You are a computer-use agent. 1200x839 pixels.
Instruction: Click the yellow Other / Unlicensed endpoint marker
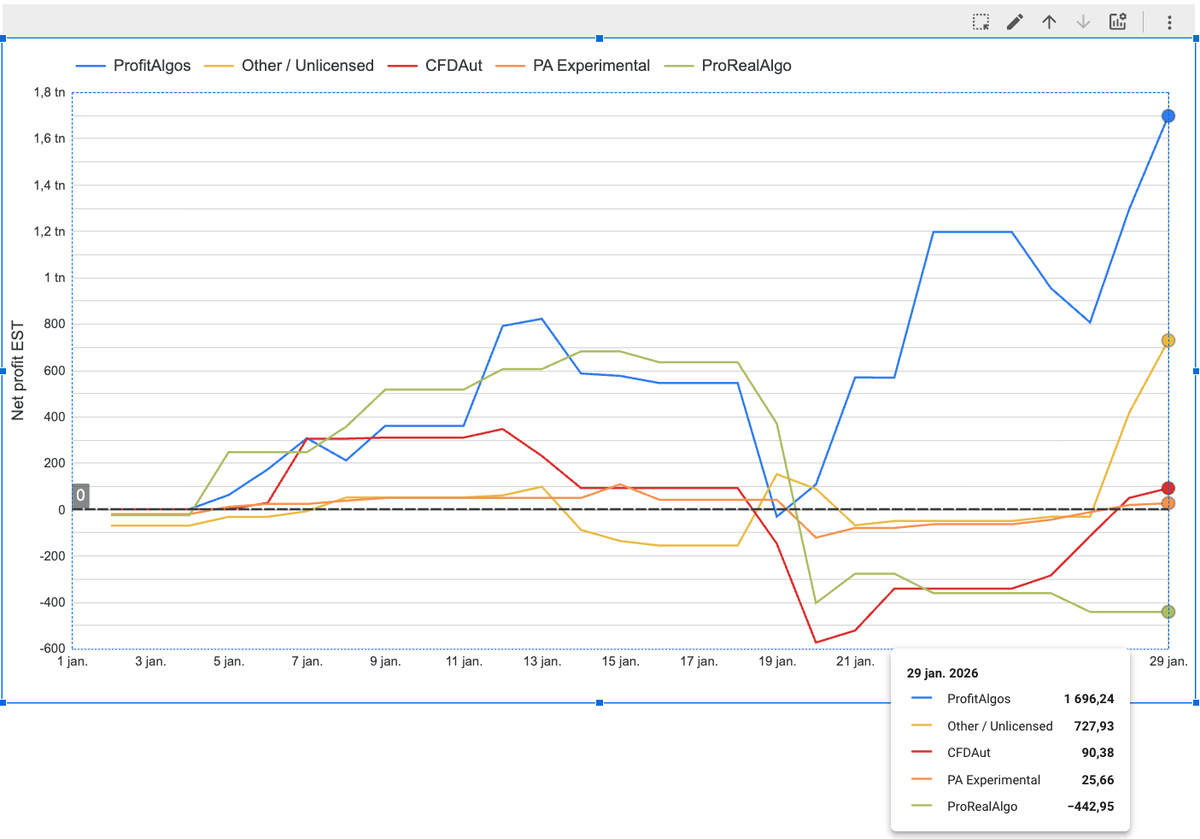pos(1168,340)
